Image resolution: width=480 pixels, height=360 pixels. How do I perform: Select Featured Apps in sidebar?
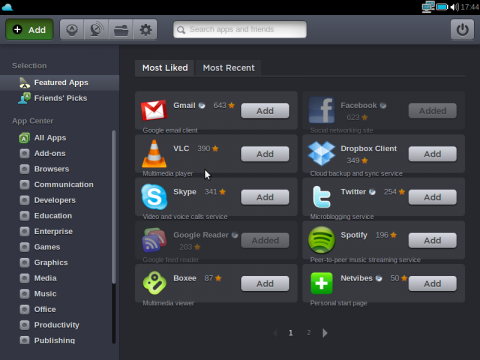[59, 83]
